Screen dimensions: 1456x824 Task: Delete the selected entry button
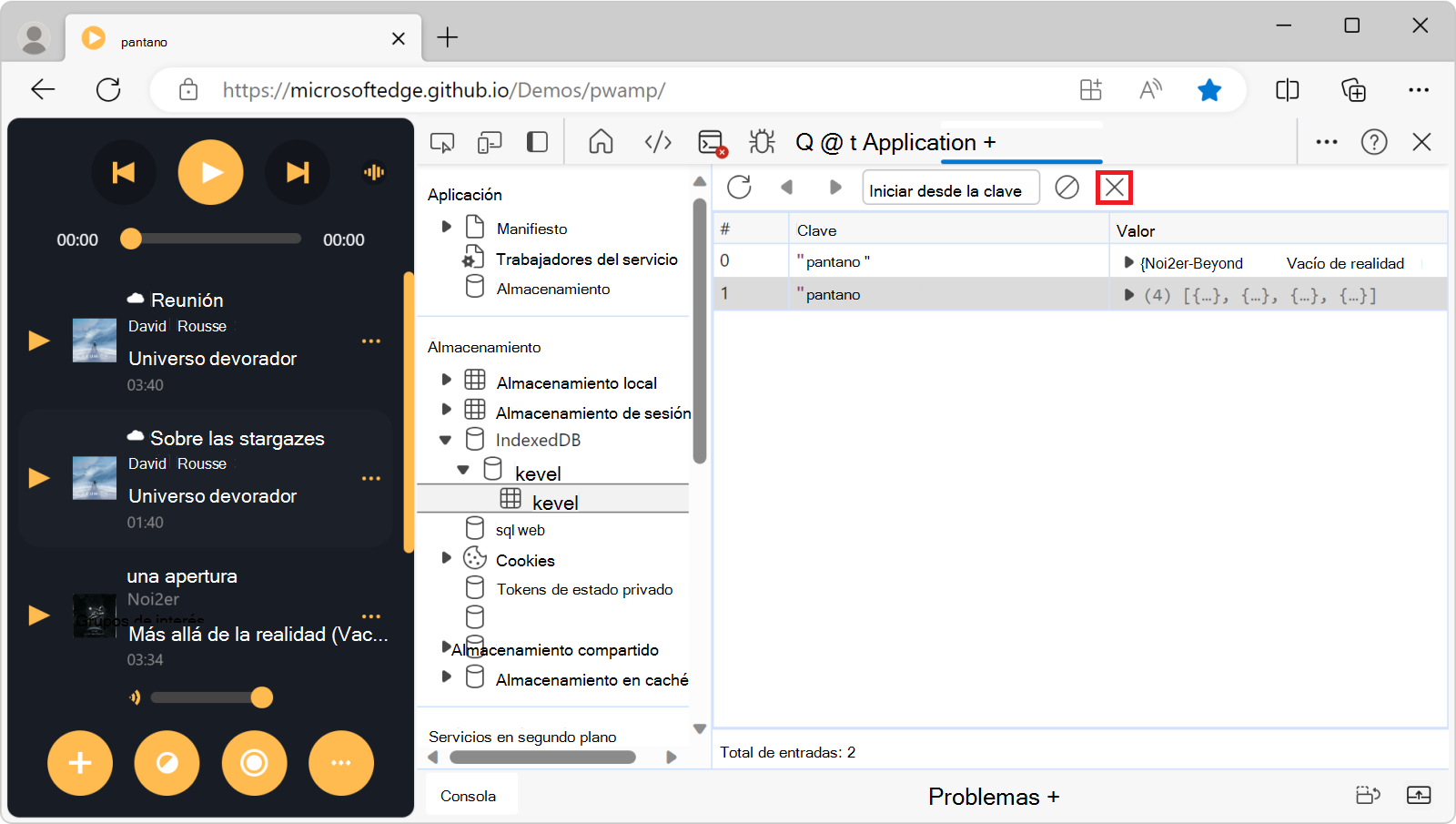pyautogui.click(x=1115, y=188)
